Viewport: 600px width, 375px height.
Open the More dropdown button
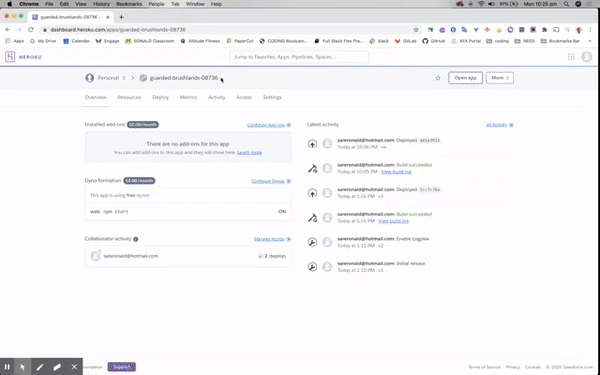(x=500, y=78)
